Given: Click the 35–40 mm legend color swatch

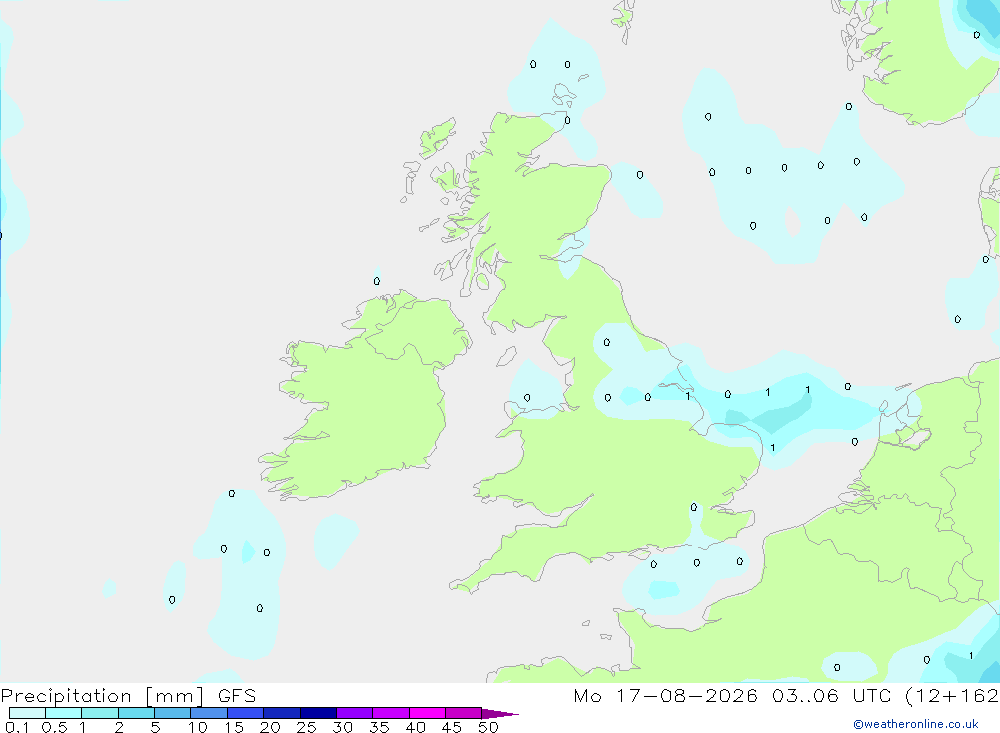Looking at the screenshot, I should [390, 713].
